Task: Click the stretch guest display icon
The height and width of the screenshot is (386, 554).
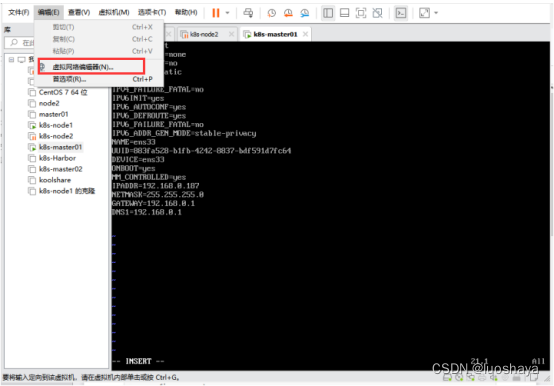Action: click(x=424, y=13)
